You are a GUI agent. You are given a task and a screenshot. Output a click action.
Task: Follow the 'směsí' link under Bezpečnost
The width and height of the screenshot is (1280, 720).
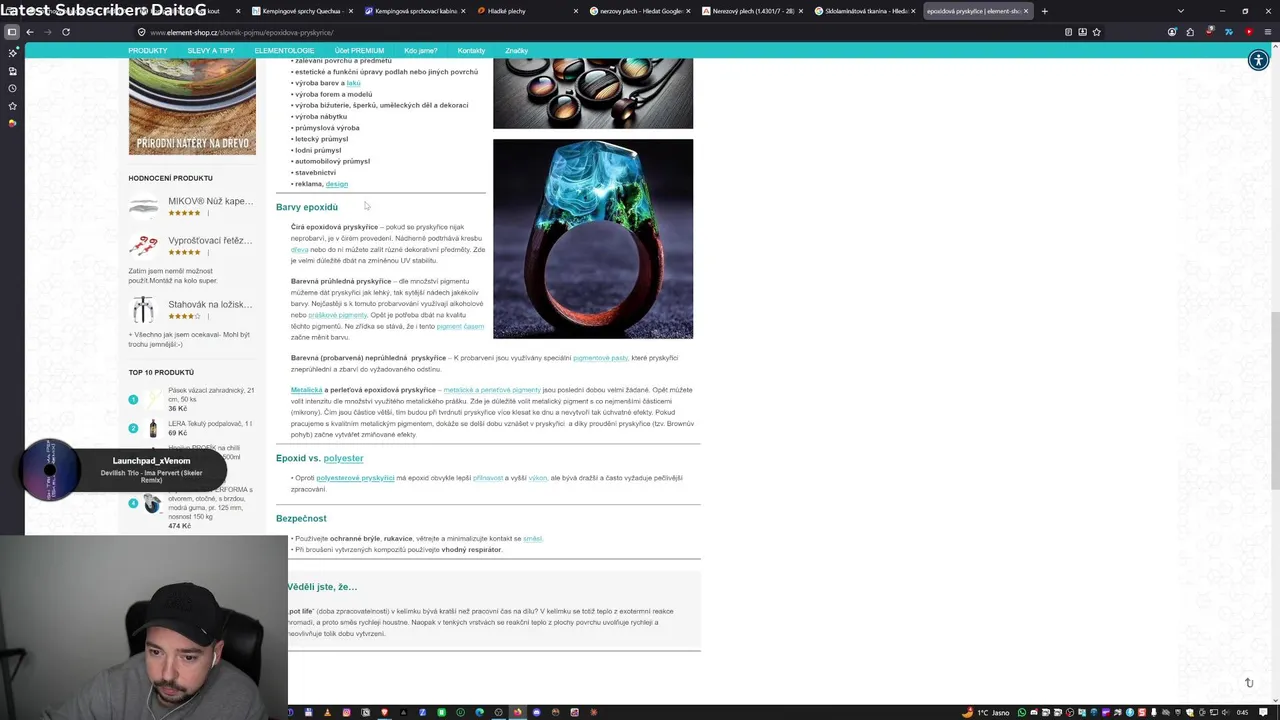click(x=532, y=539)
